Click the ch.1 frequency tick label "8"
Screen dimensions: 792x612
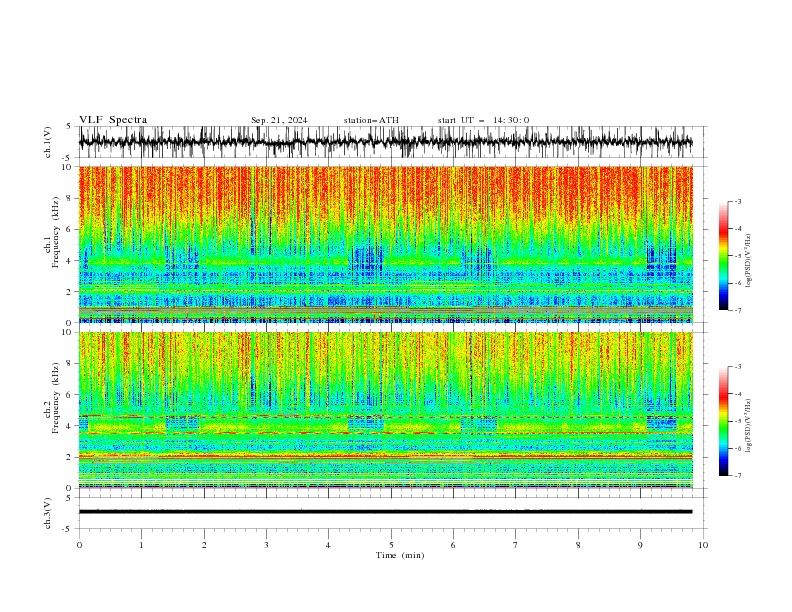pyautogui.click(x=69, y=198)
